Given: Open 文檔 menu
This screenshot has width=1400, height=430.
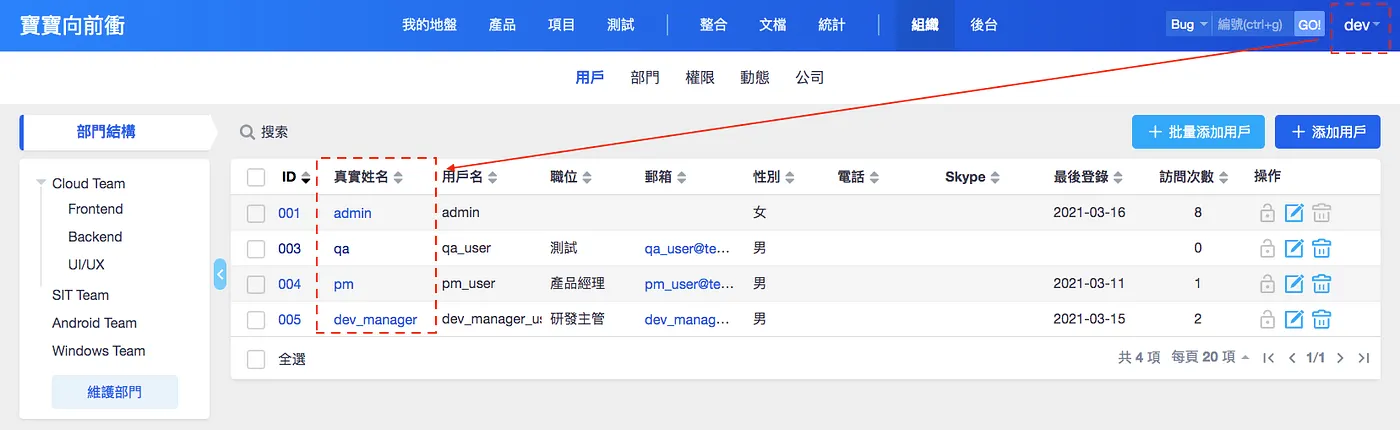Looking at the screenshot, I should 772,25.
